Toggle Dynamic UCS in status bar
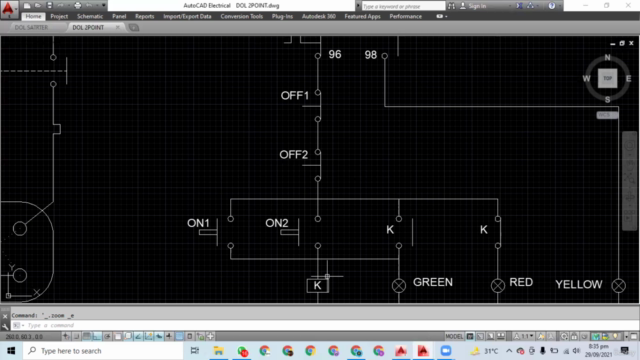 (149, 336)
